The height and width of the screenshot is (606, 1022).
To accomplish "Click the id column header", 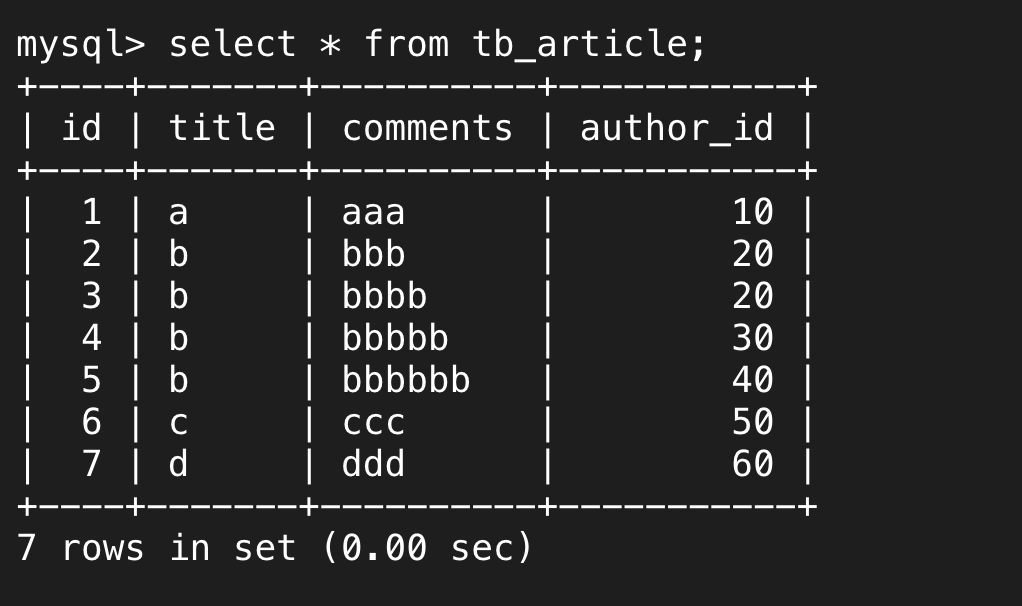I will tap(81, 128).
